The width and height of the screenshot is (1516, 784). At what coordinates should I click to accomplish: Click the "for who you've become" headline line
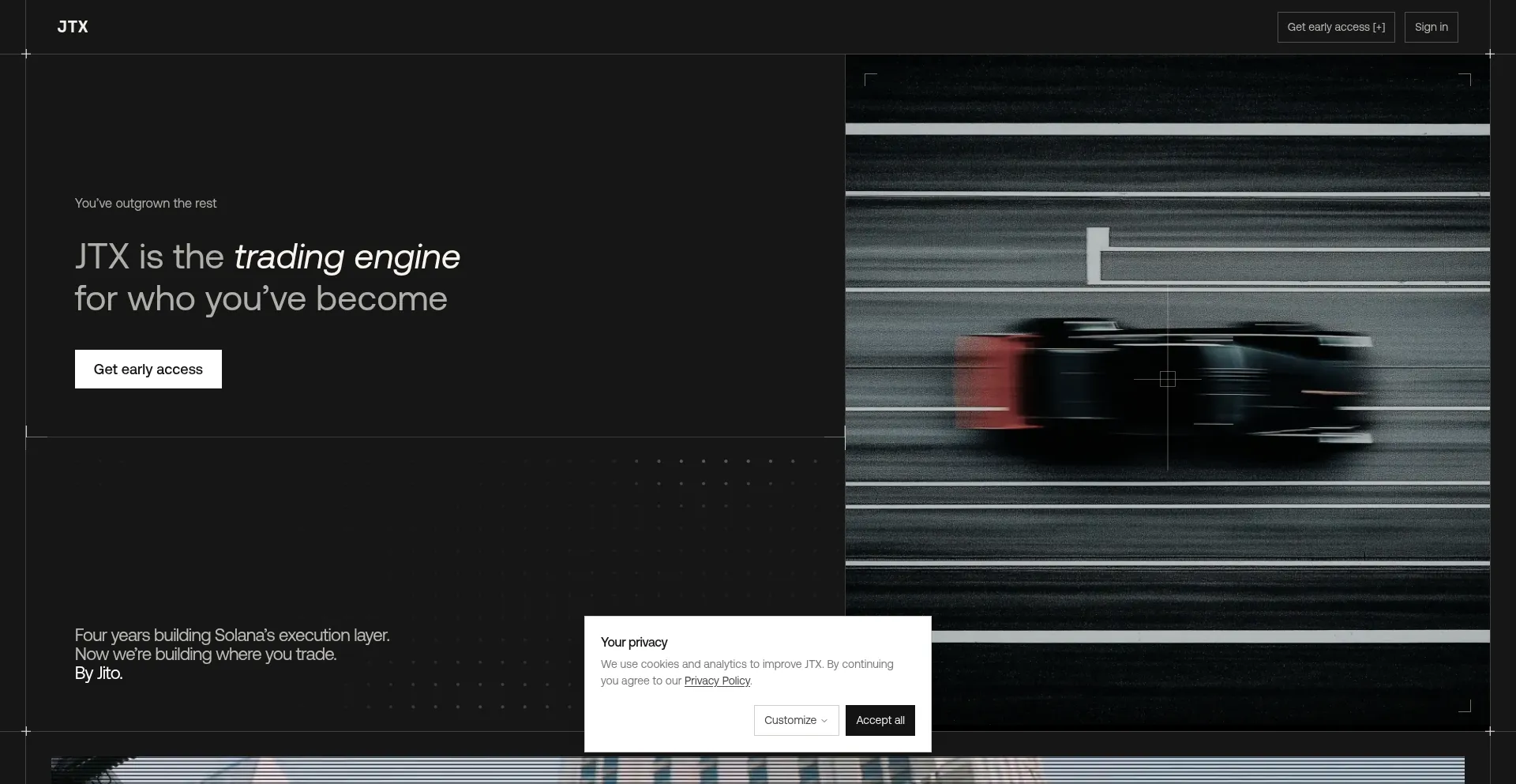tap(261, 298)
